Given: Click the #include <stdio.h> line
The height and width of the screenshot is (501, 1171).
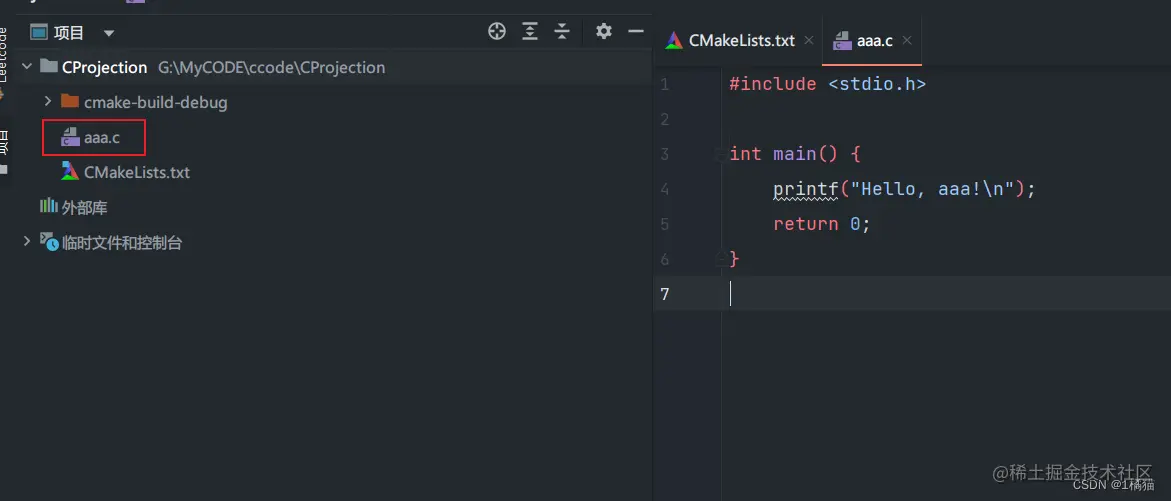Looking at the screenshot, I should point(827,84).
